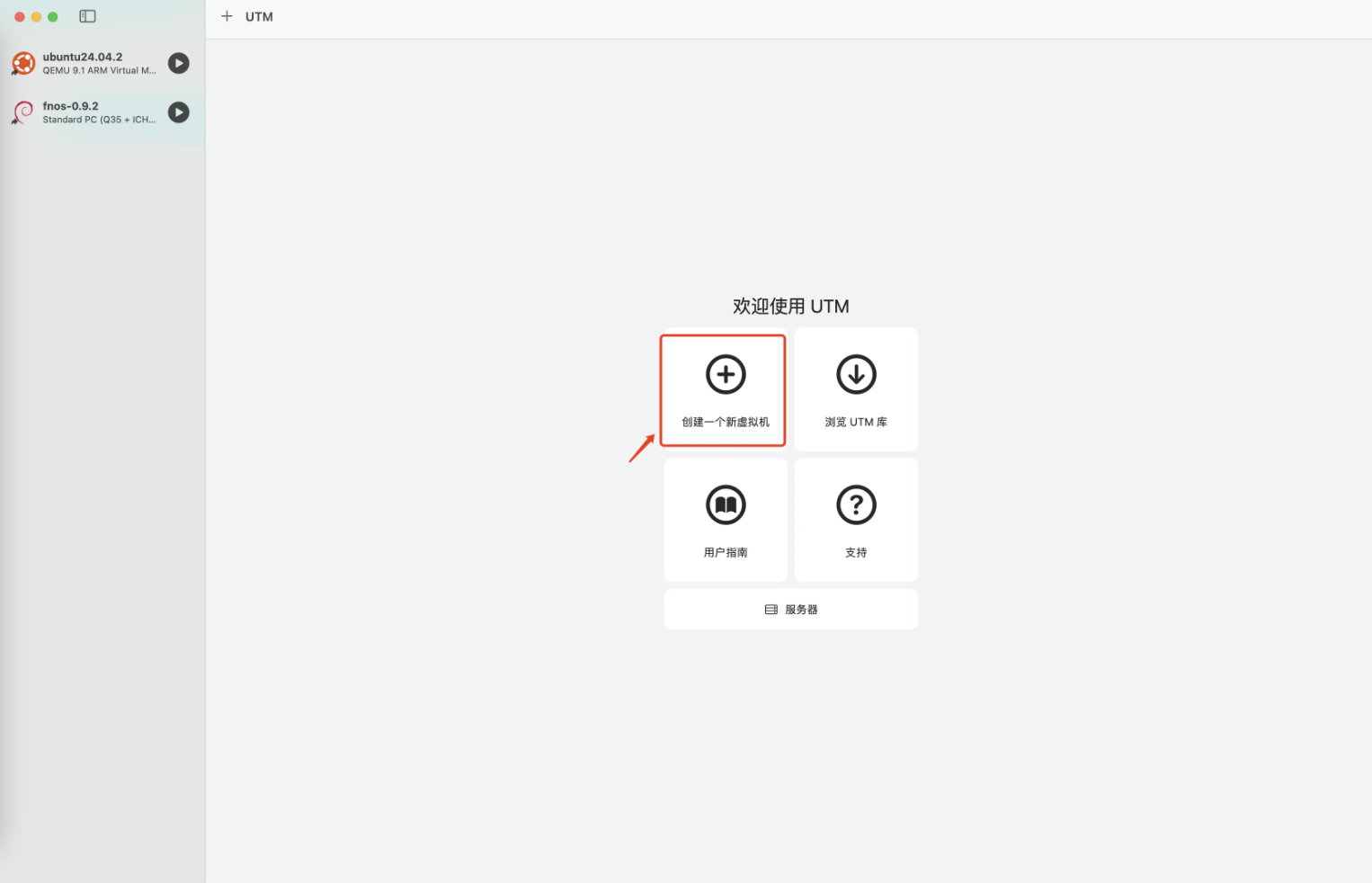Image resolution: width=1372 pixels, height=883 pixels.
Task: Click the plus icon next to UTM title
Action: click(227, 16)
